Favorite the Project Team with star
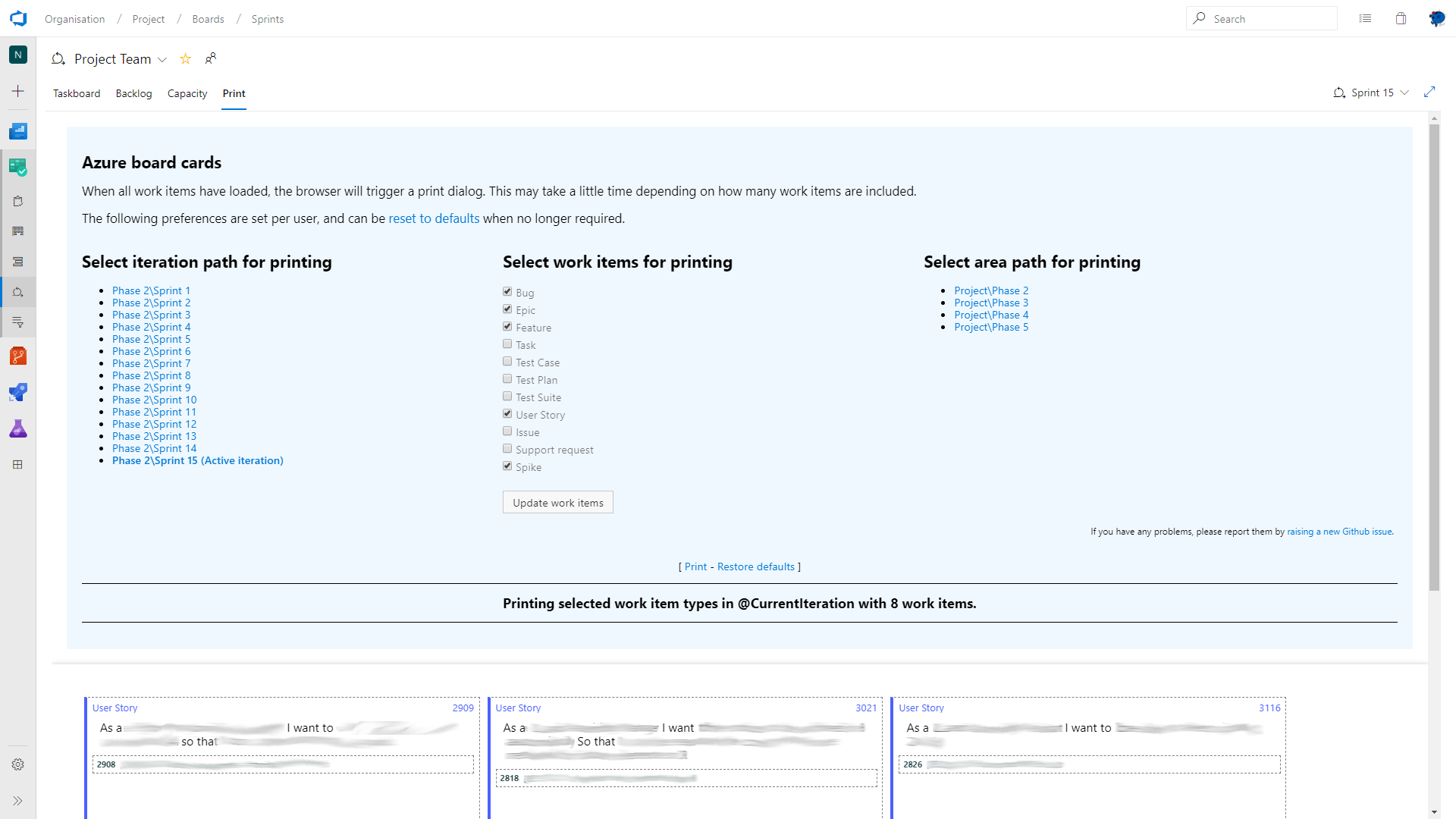Screen dimensions: 1456x819 coord(186,59)
